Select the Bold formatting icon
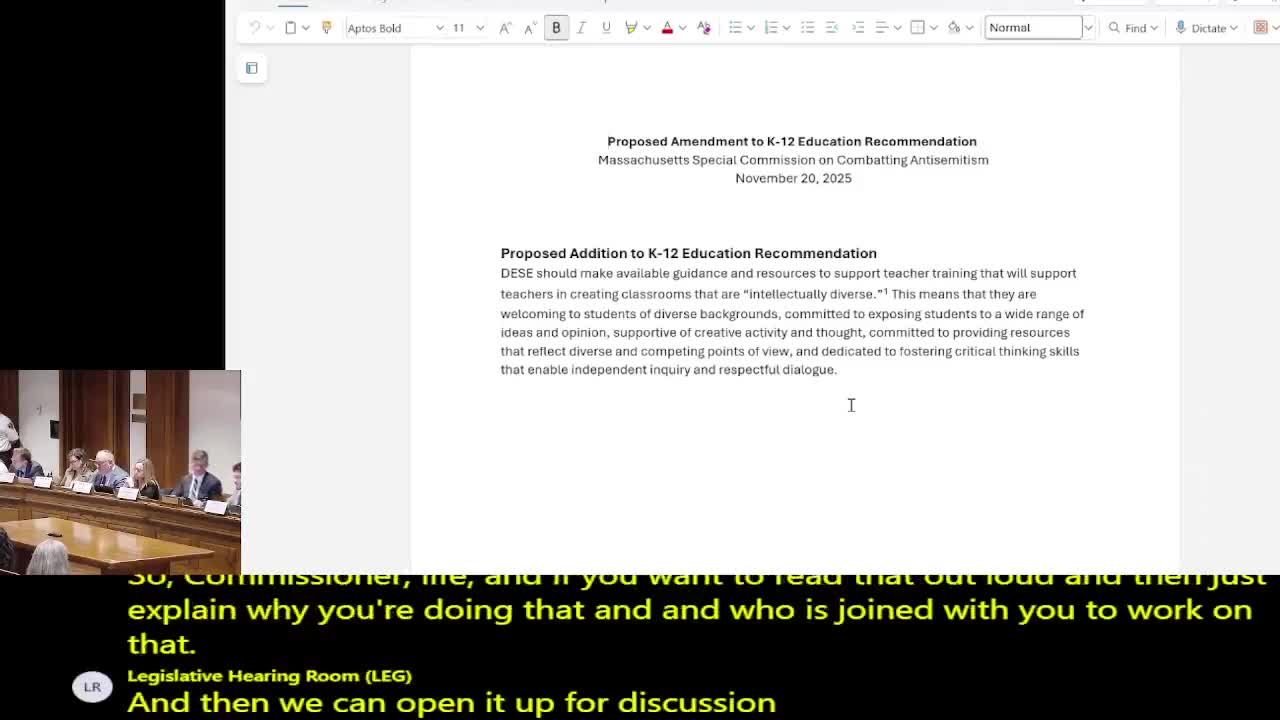The image size is (1280, 720). (556, 27)
